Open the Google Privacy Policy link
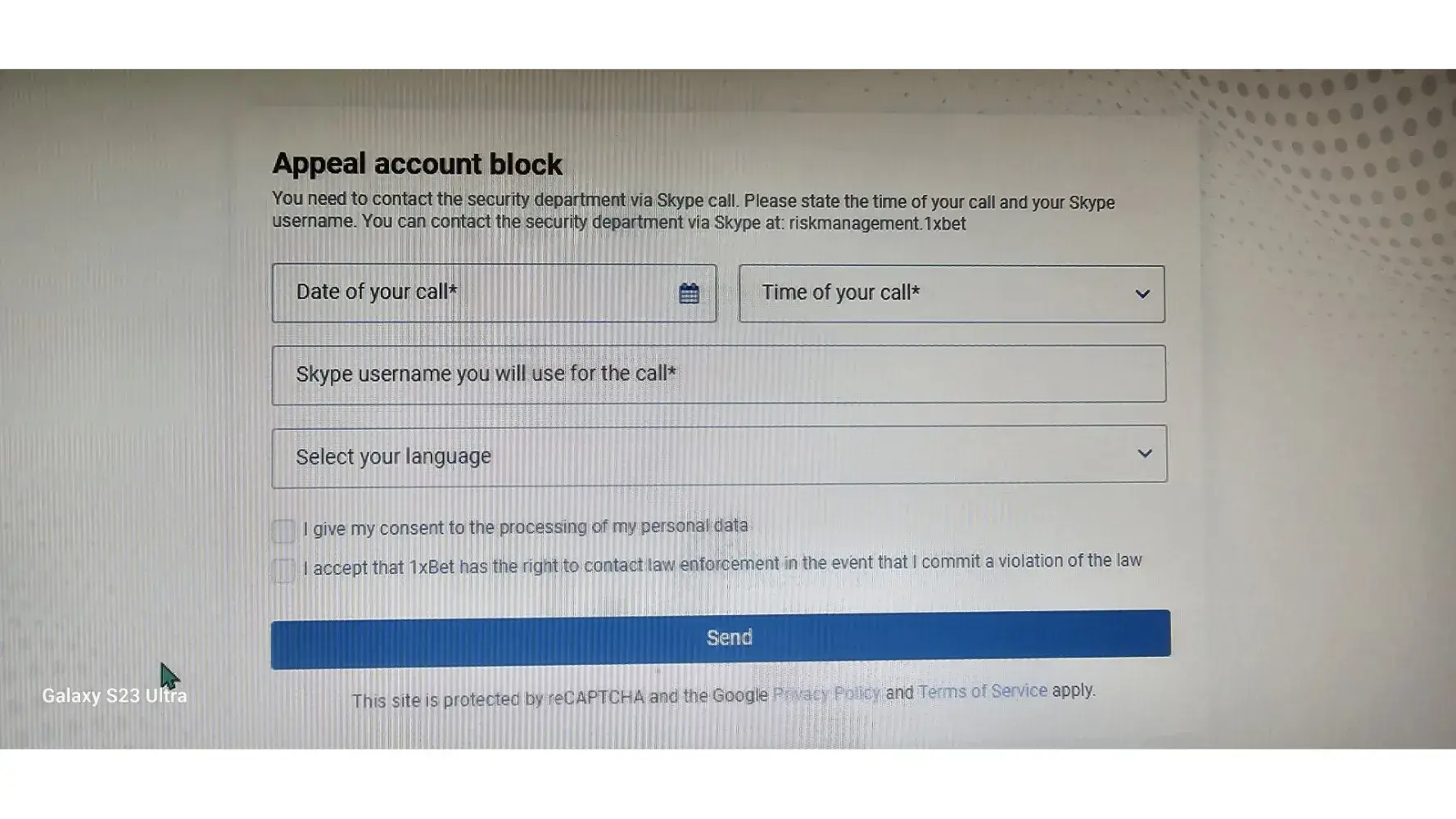1456x819 pixels. point(825,695)
